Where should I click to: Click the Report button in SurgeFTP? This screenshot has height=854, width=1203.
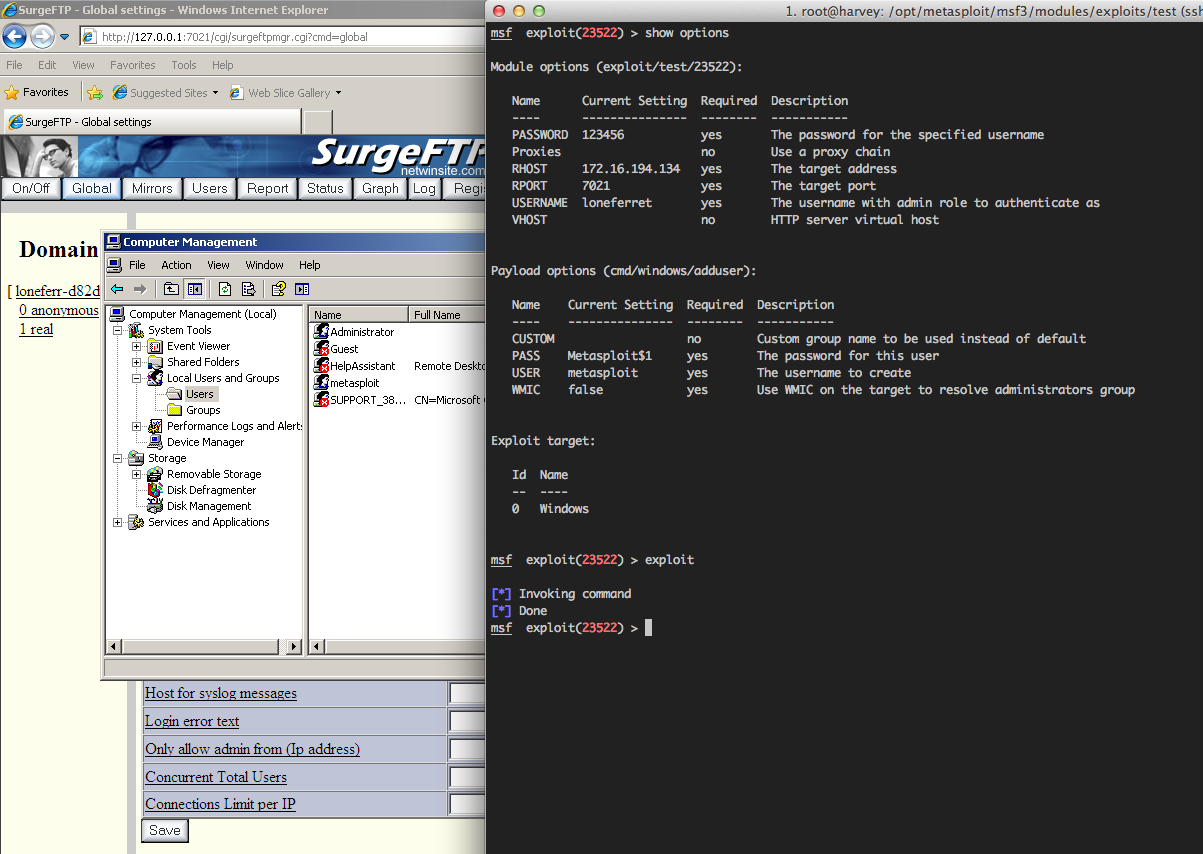pos(268,188)
